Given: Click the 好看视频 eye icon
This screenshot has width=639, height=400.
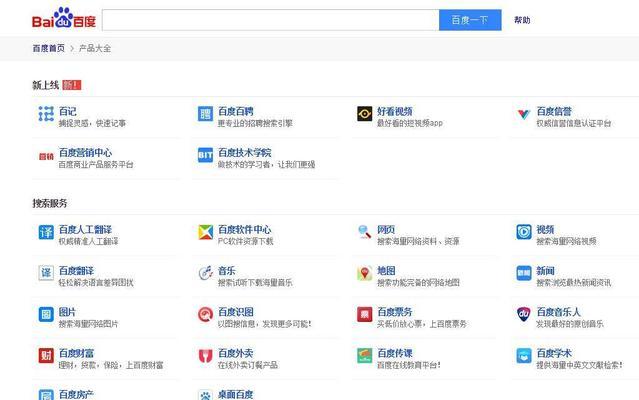Looking at the screenshot, I should click(x=364, y=114).
